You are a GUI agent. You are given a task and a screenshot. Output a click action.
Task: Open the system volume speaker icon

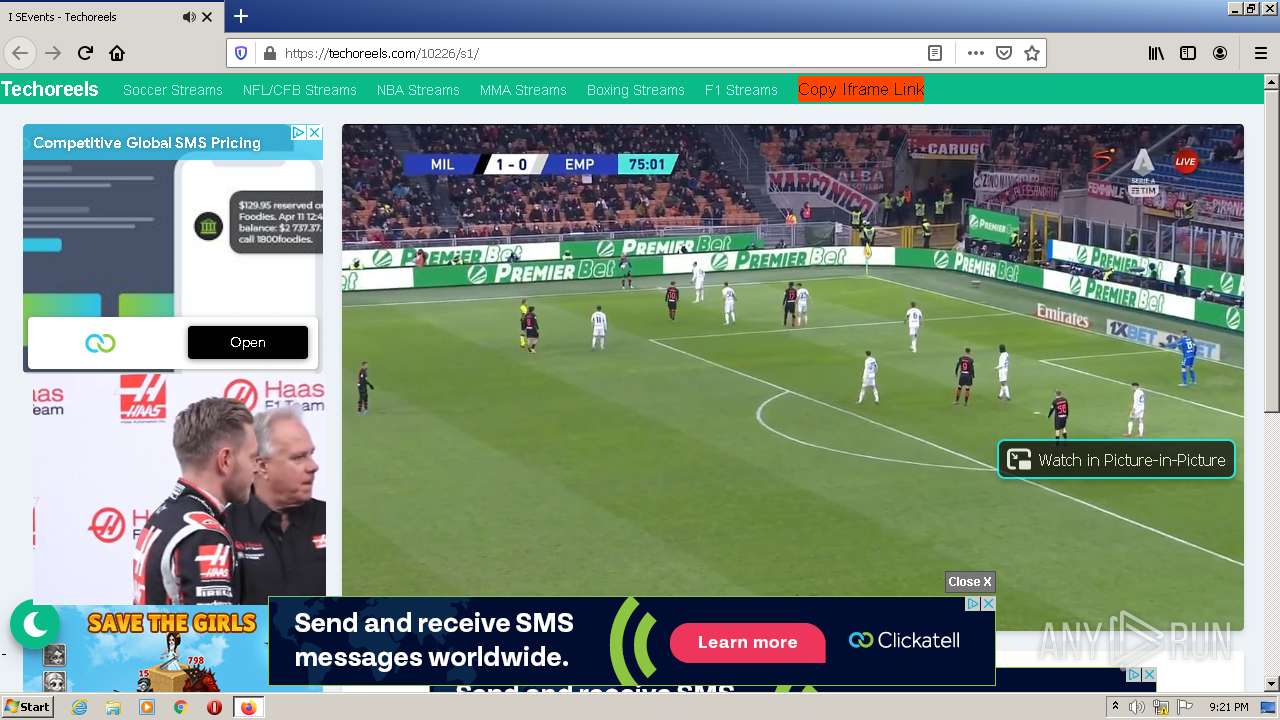pos(1137,707)
